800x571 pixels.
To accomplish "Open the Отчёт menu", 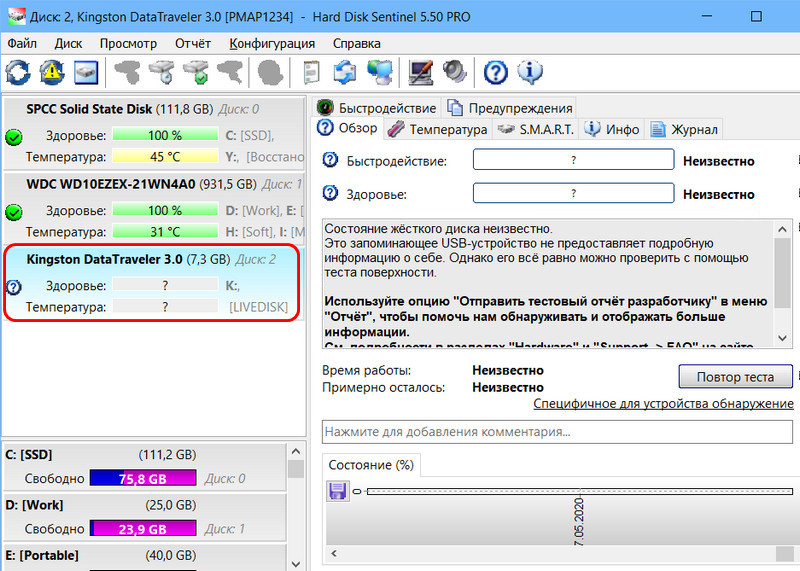I will coord(193,43).
